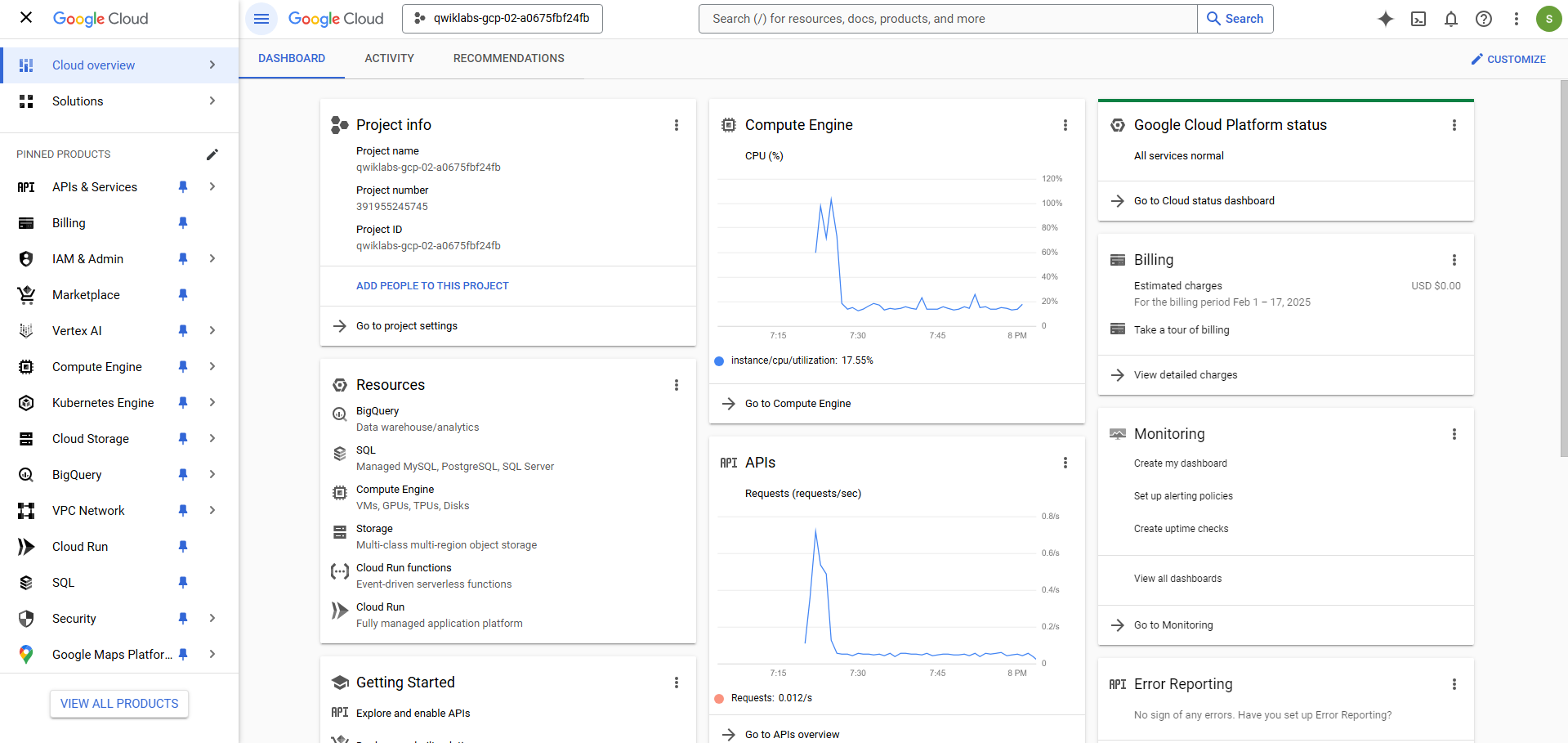The width and height of the screenshot is (1568, 743).
Task: Click the Cloud Run sidebar icon
Action: (26, 547)
